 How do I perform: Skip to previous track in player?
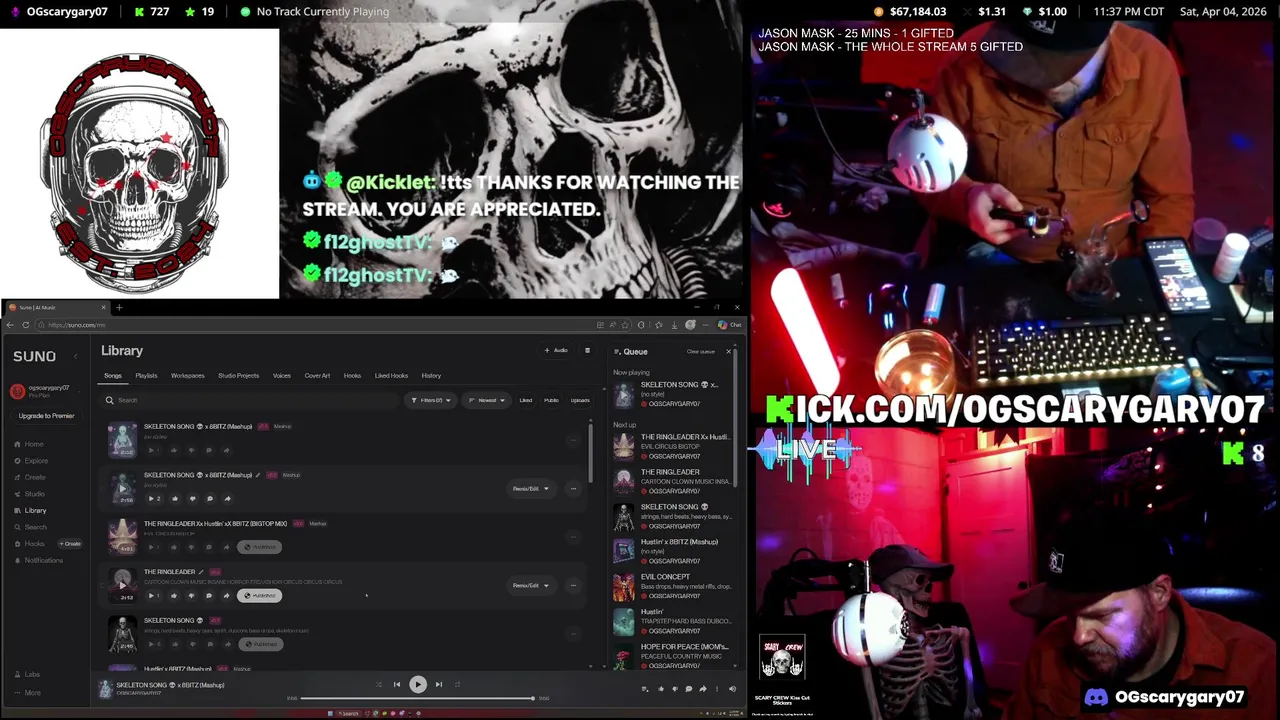[397, 685]
